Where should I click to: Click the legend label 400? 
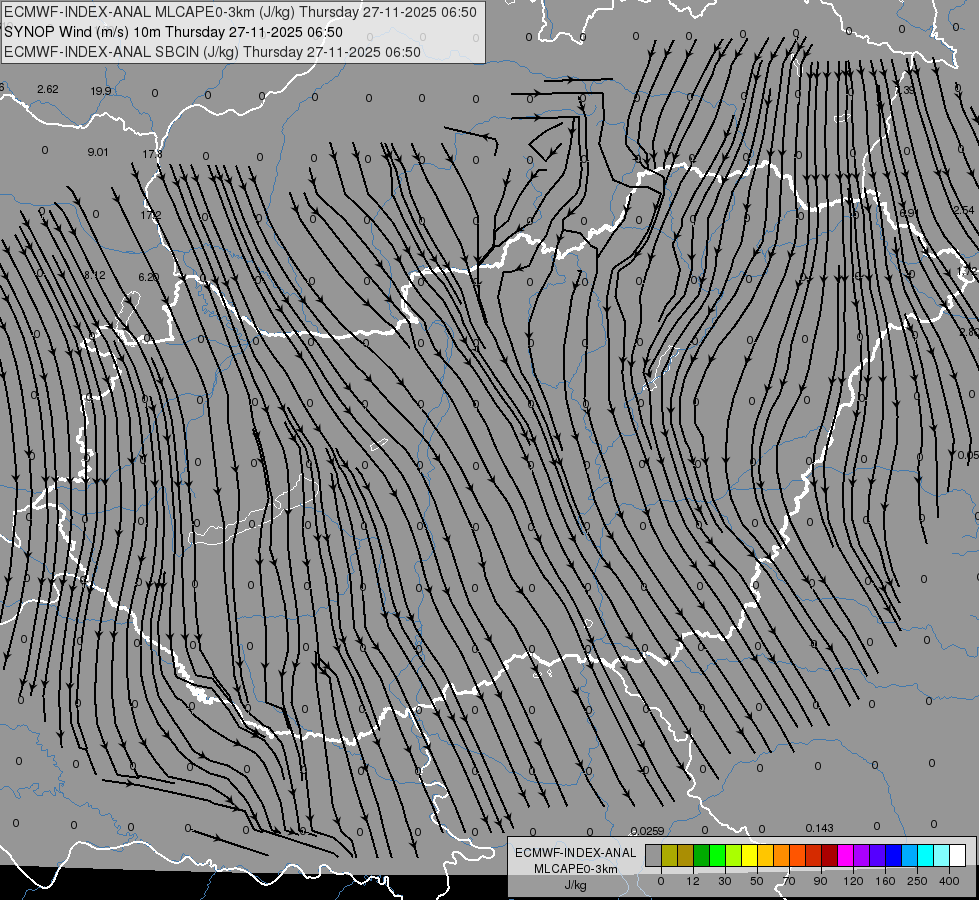949,881
